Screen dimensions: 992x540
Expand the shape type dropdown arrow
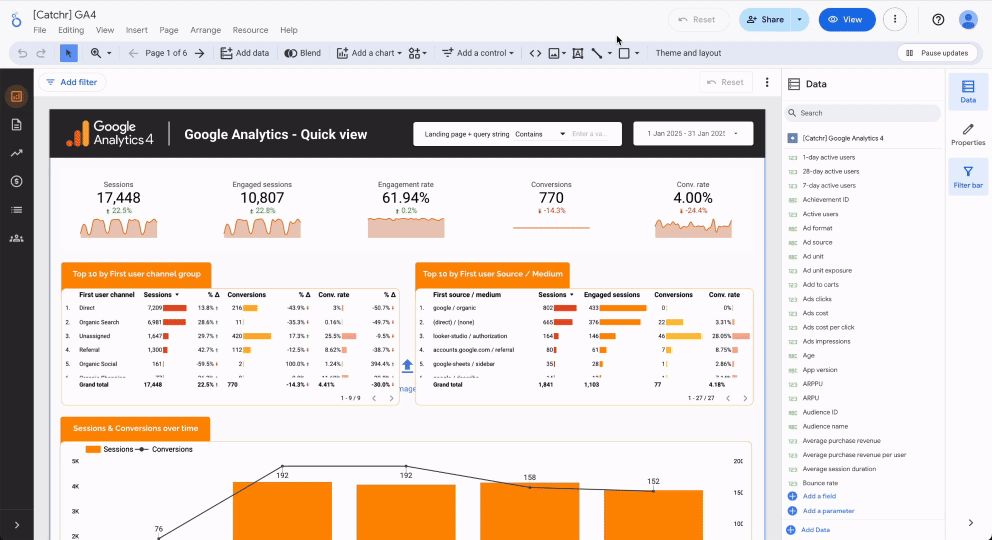point(637,53)
